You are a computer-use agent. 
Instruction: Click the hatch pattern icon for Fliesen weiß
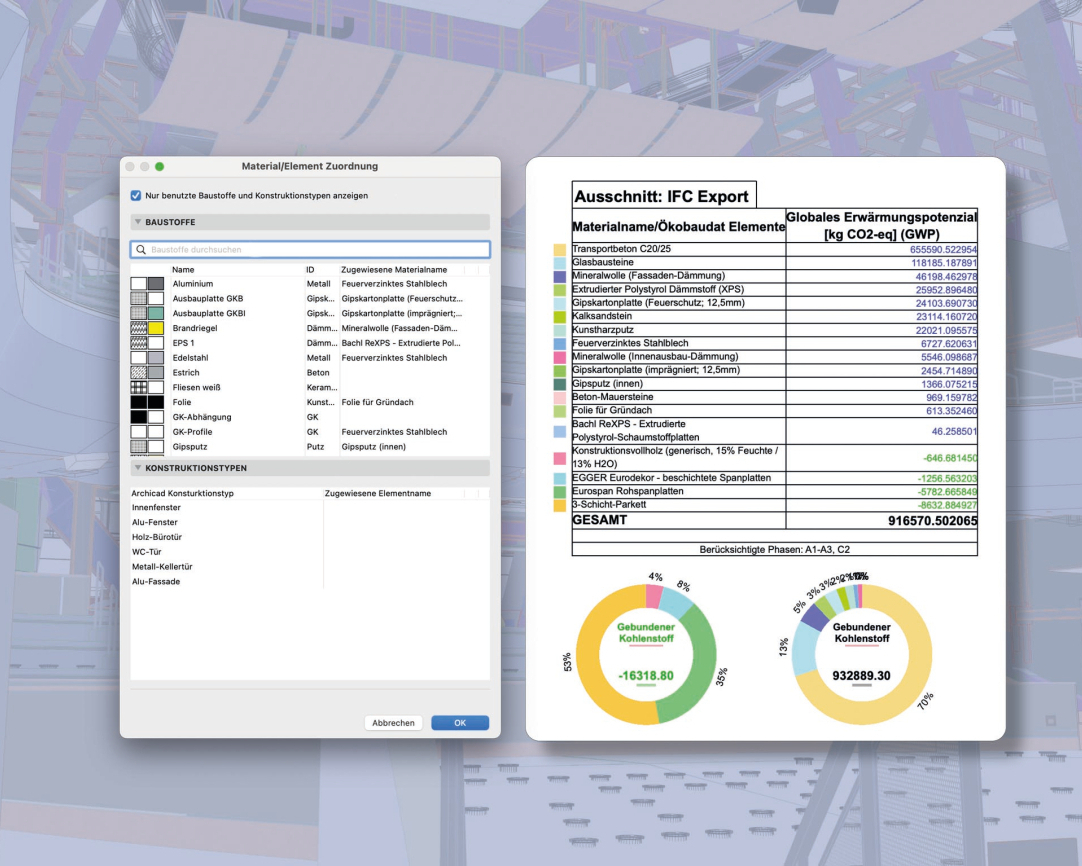point(139,387)
